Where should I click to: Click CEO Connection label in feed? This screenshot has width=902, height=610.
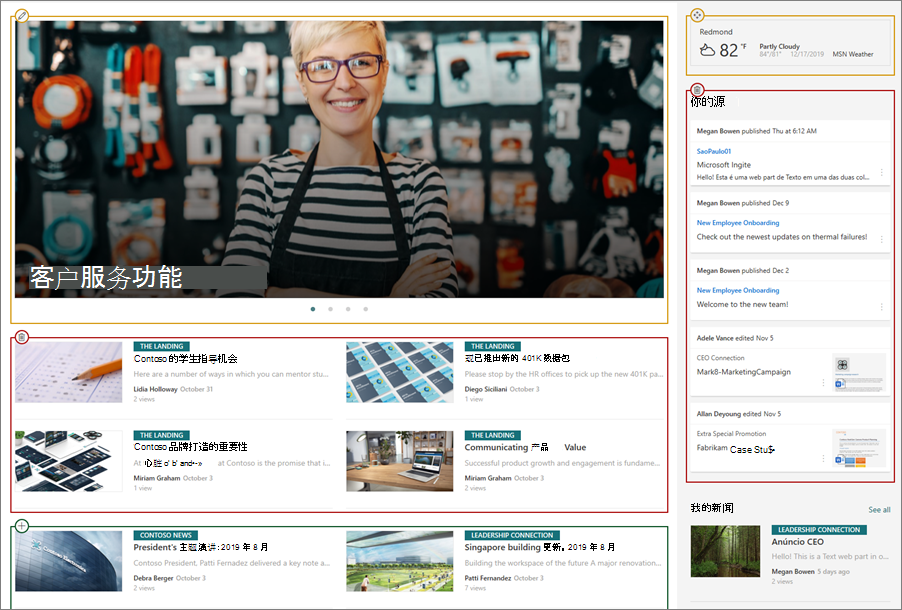(720, 358)
